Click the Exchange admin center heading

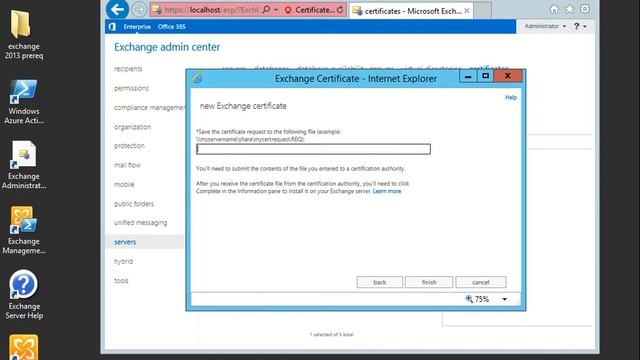point(167,47)
